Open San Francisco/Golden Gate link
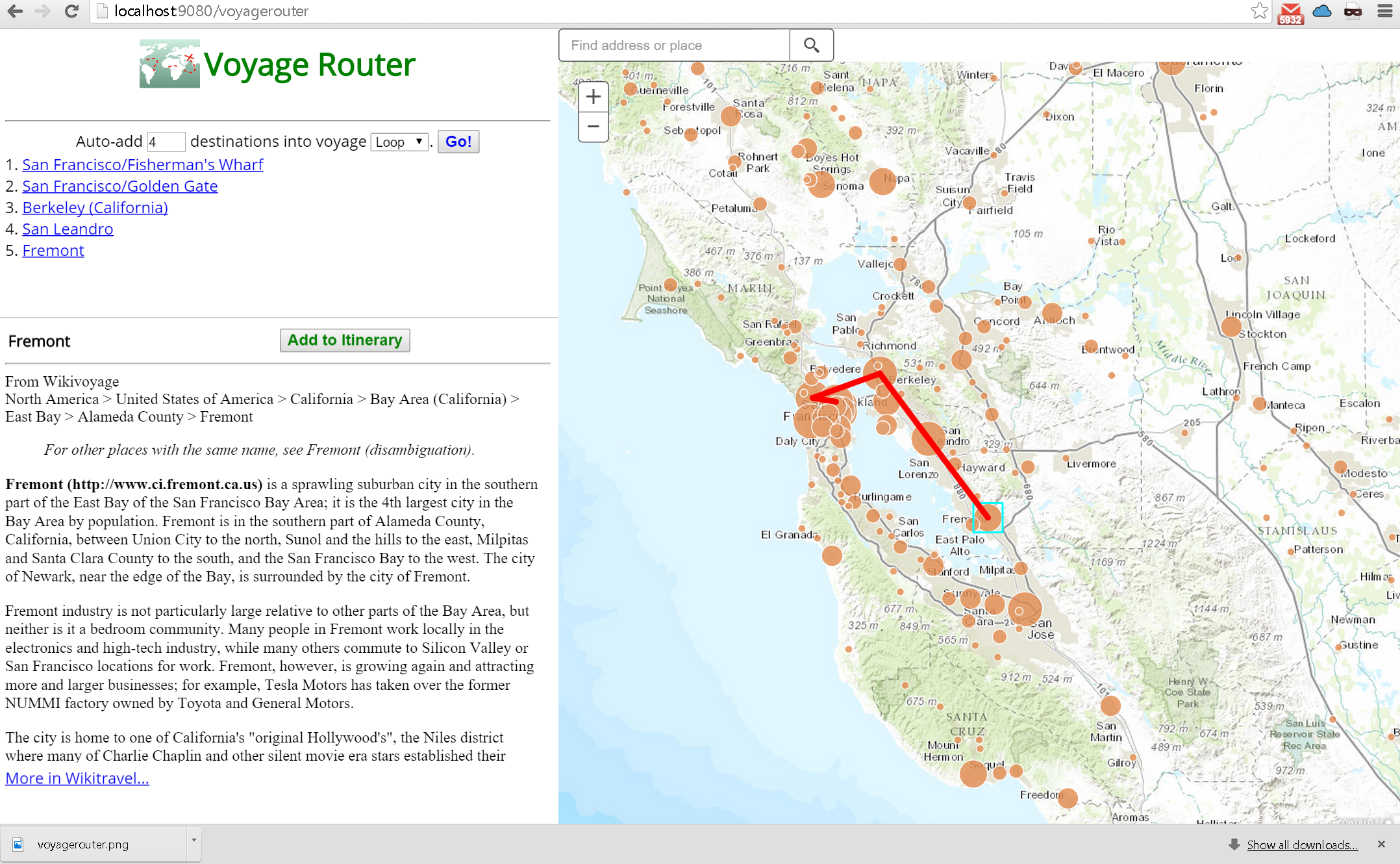 pos(120,186)
